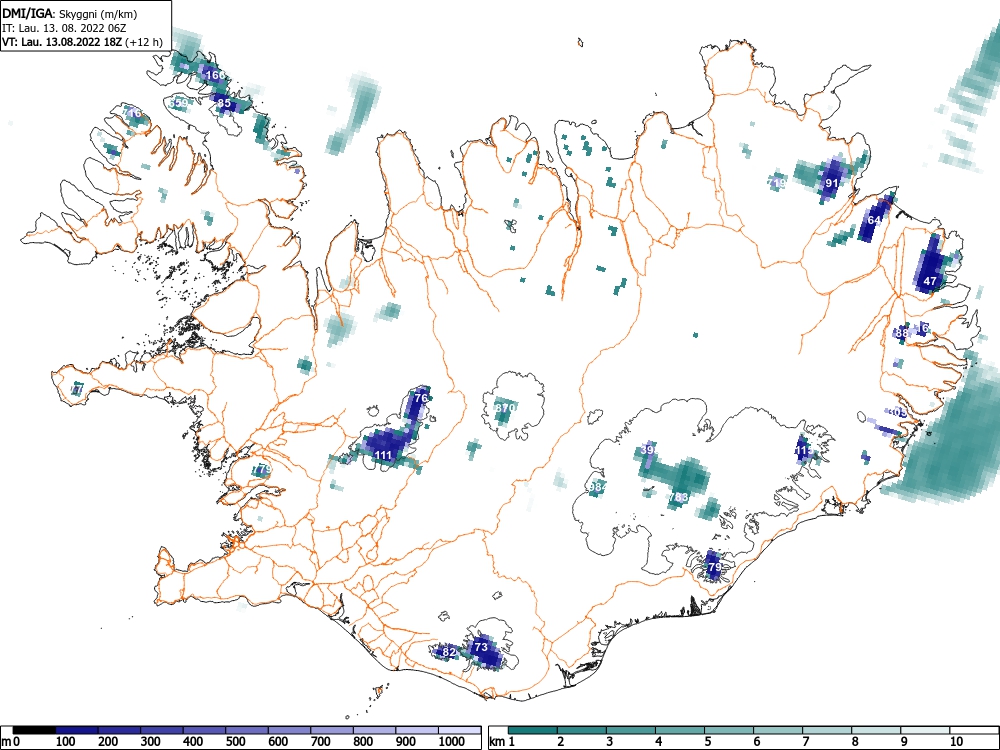Click the '111' visibility value on the map
This screenshot has height=750, width=1000.
click(x=383, y=455)
